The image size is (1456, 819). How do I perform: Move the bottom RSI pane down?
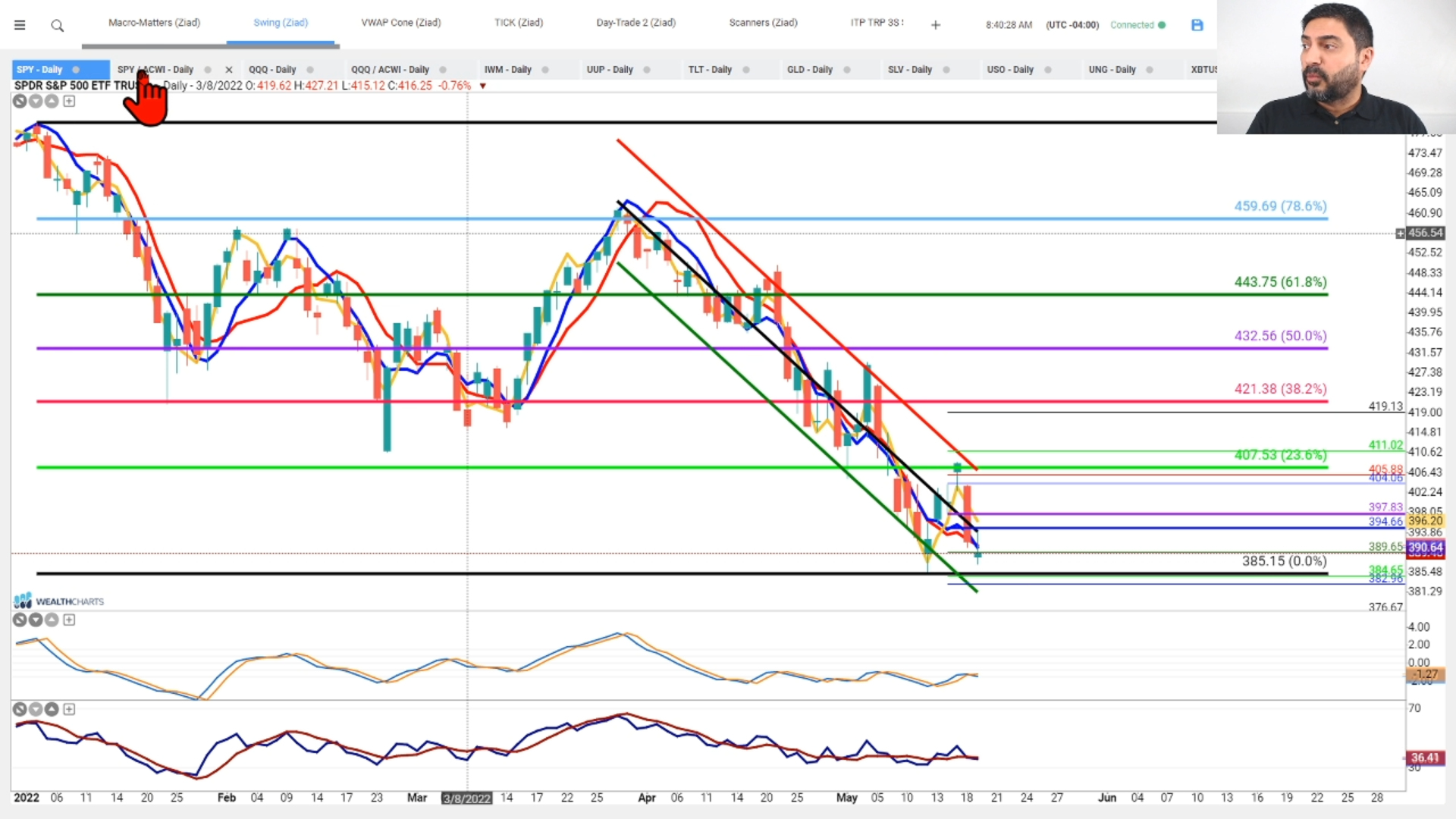tap(36, 709)
